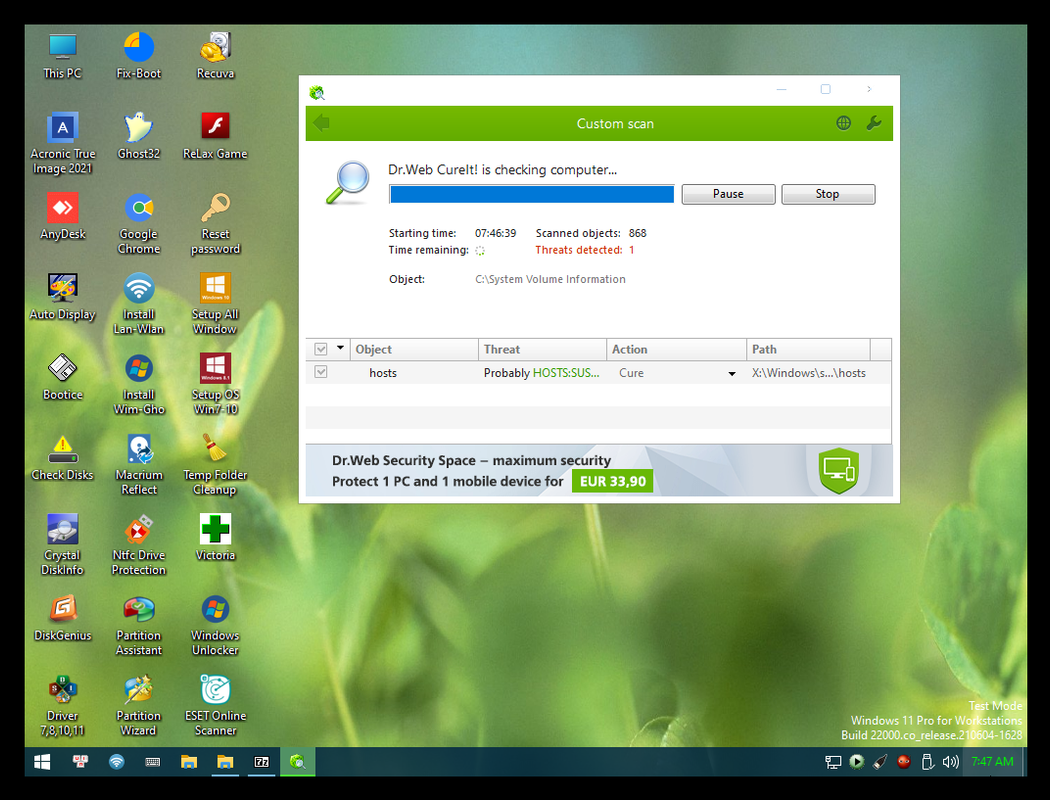The height and width of the screenshot is (800, 1050).
Task: Launch Recuva from desktop
Action: click(215, 57)
